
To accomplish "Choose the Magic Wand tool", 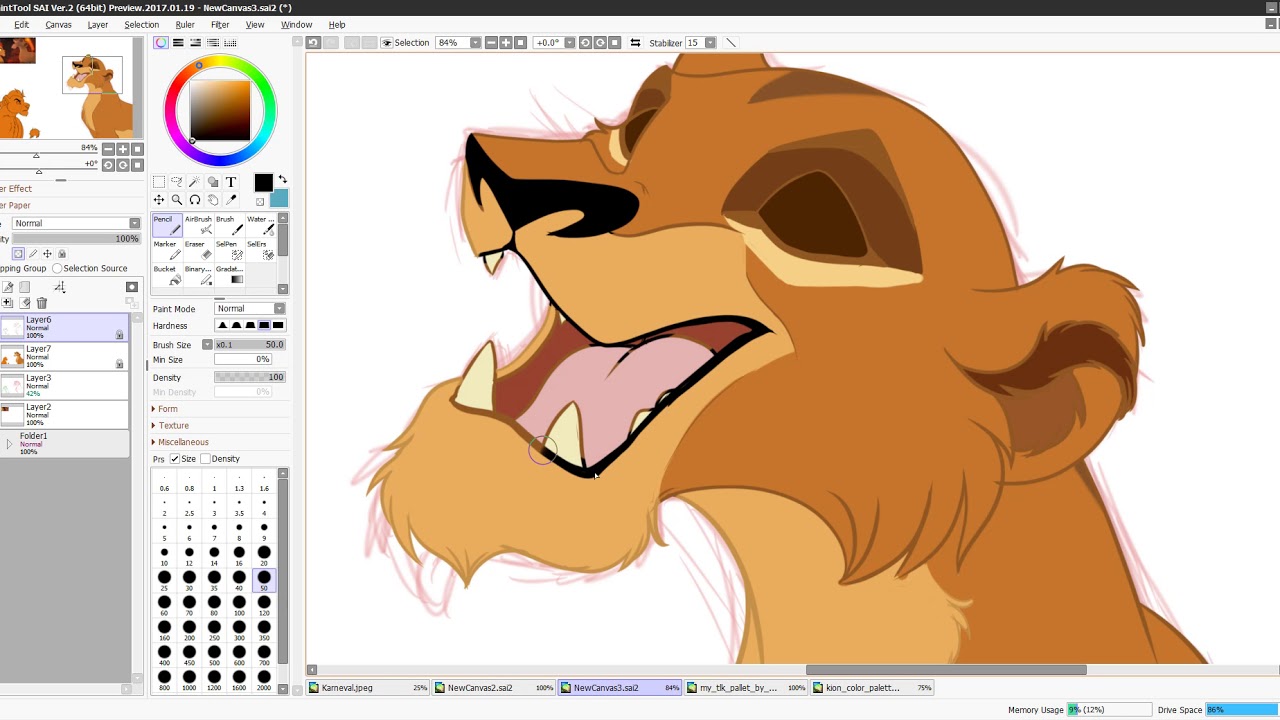I will 195,182.
